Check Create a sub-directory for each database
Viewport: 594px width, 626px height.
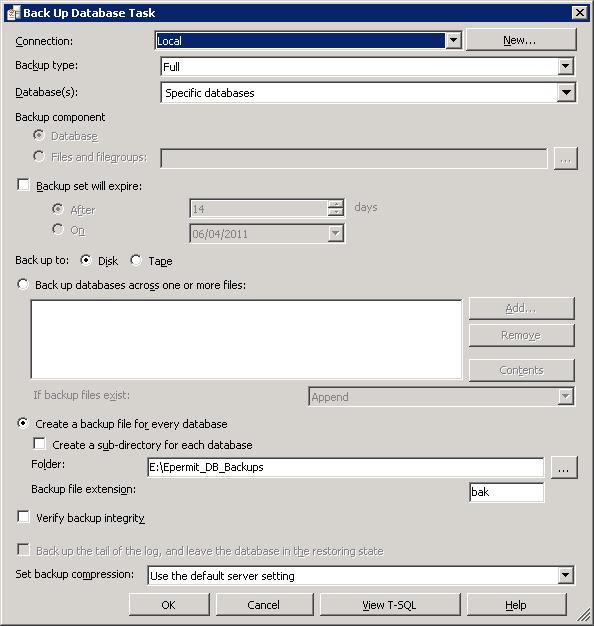click(40, 444)
